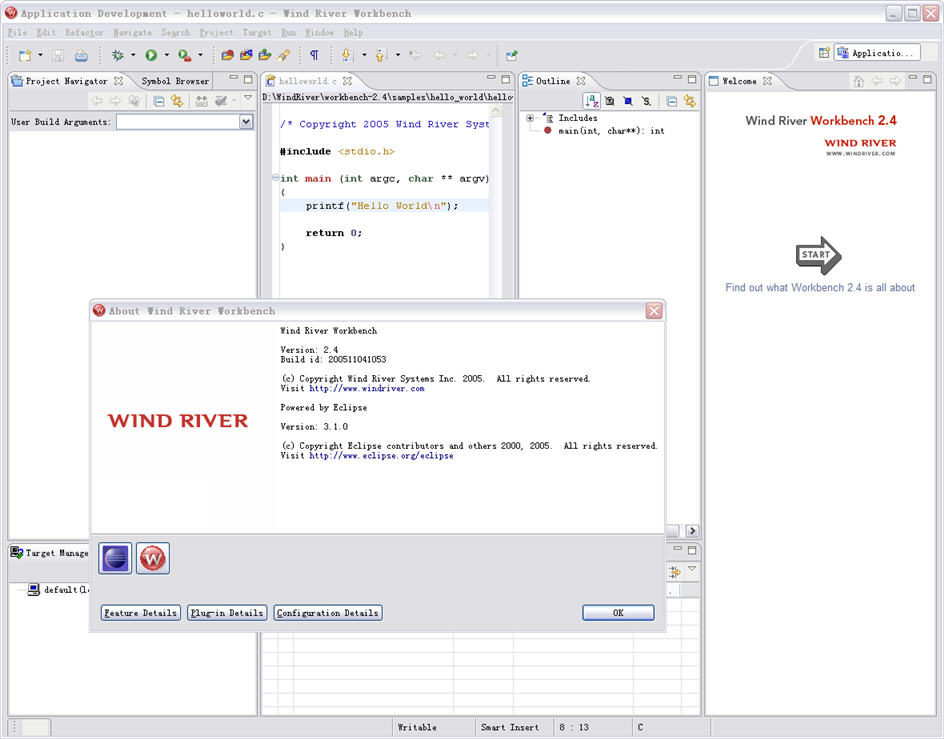Click the green Run icon in toolbar
This screenshot has width=944, height=739.
point(151,55)
